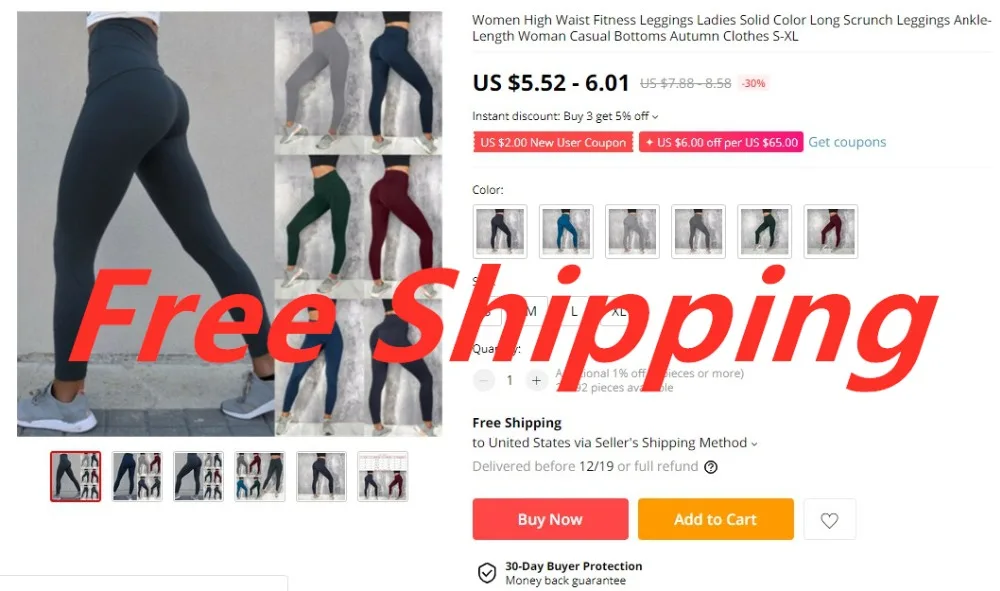Increase quantity with plus button
The height and width of the screenshot is (591, 1000).
pos(536,381)
